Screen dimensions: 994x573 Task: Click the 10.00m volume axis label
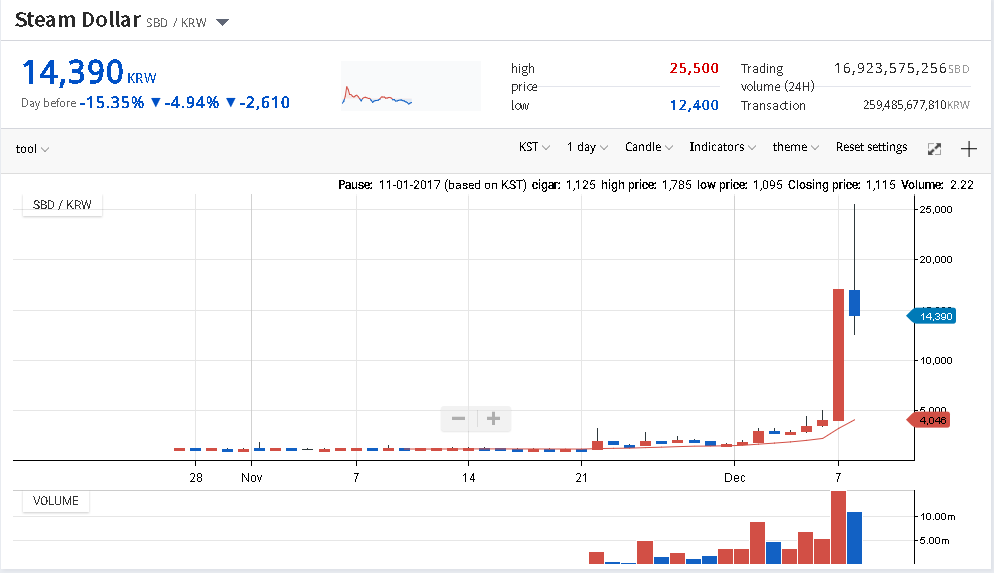click(x=938, y=517)
